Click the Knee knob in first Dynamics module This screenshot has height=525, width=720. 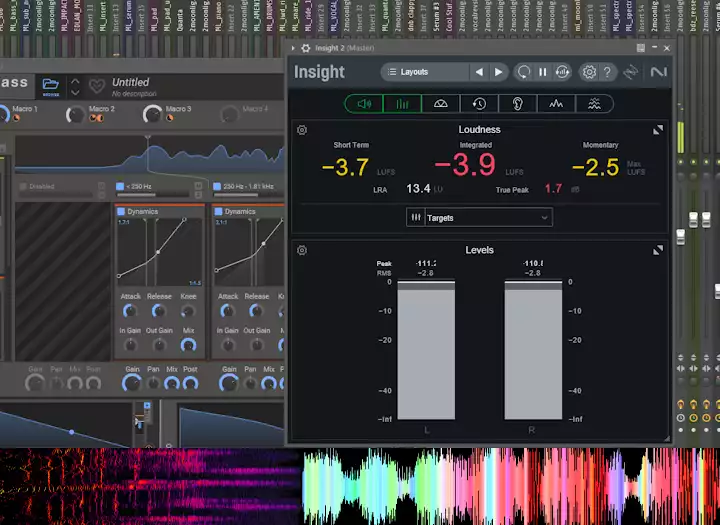pos(188,311)
